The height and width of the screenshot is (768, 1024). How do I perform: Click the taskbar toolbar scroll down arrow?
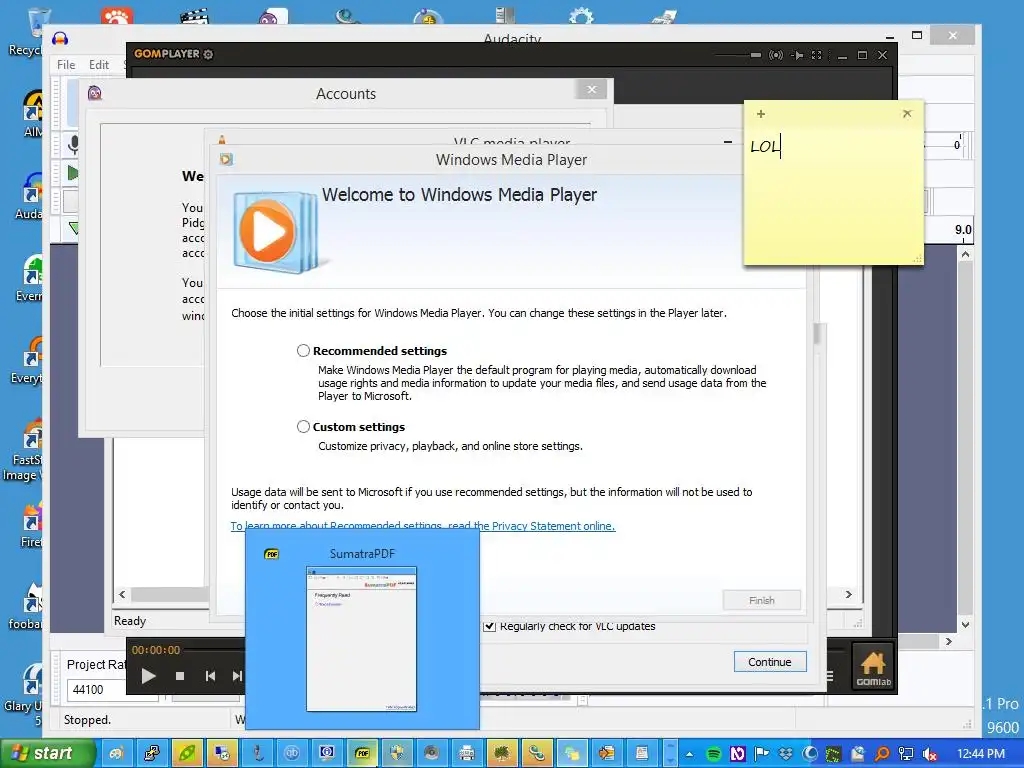pyautogui.click(x=670, y=760)
